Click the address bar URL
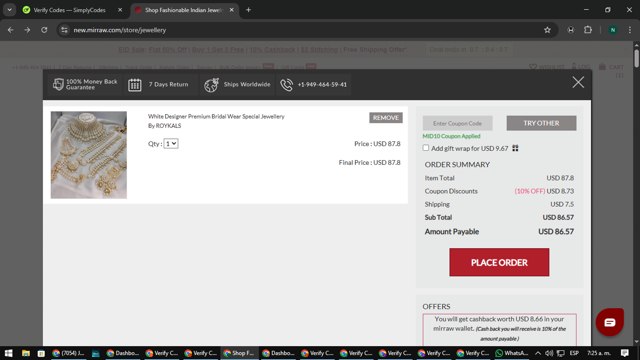 120,30
